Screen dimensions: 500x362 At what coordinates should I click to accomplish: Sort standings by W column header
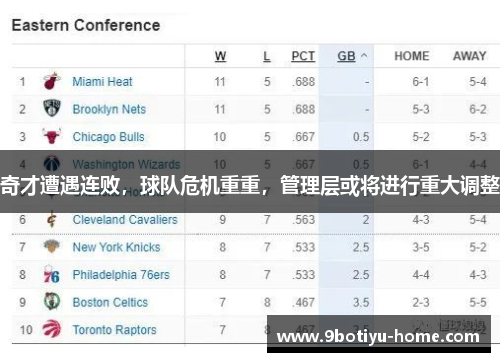[x=220, y=56]
